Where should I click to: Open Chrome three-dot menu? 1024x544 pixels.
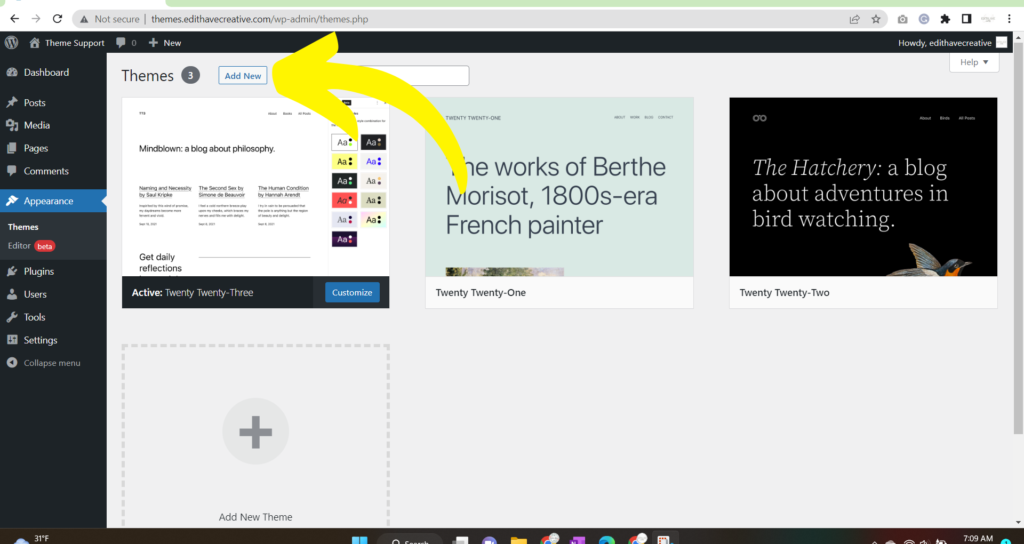(1009, 18)
